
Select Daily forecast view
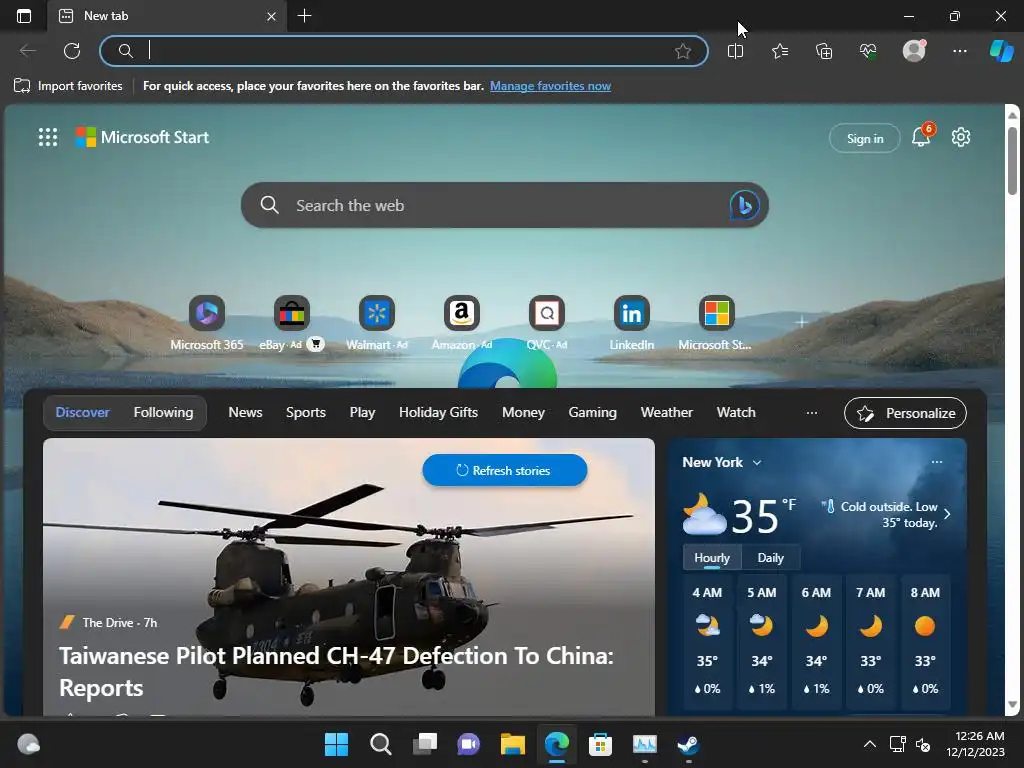pos(771,558)
